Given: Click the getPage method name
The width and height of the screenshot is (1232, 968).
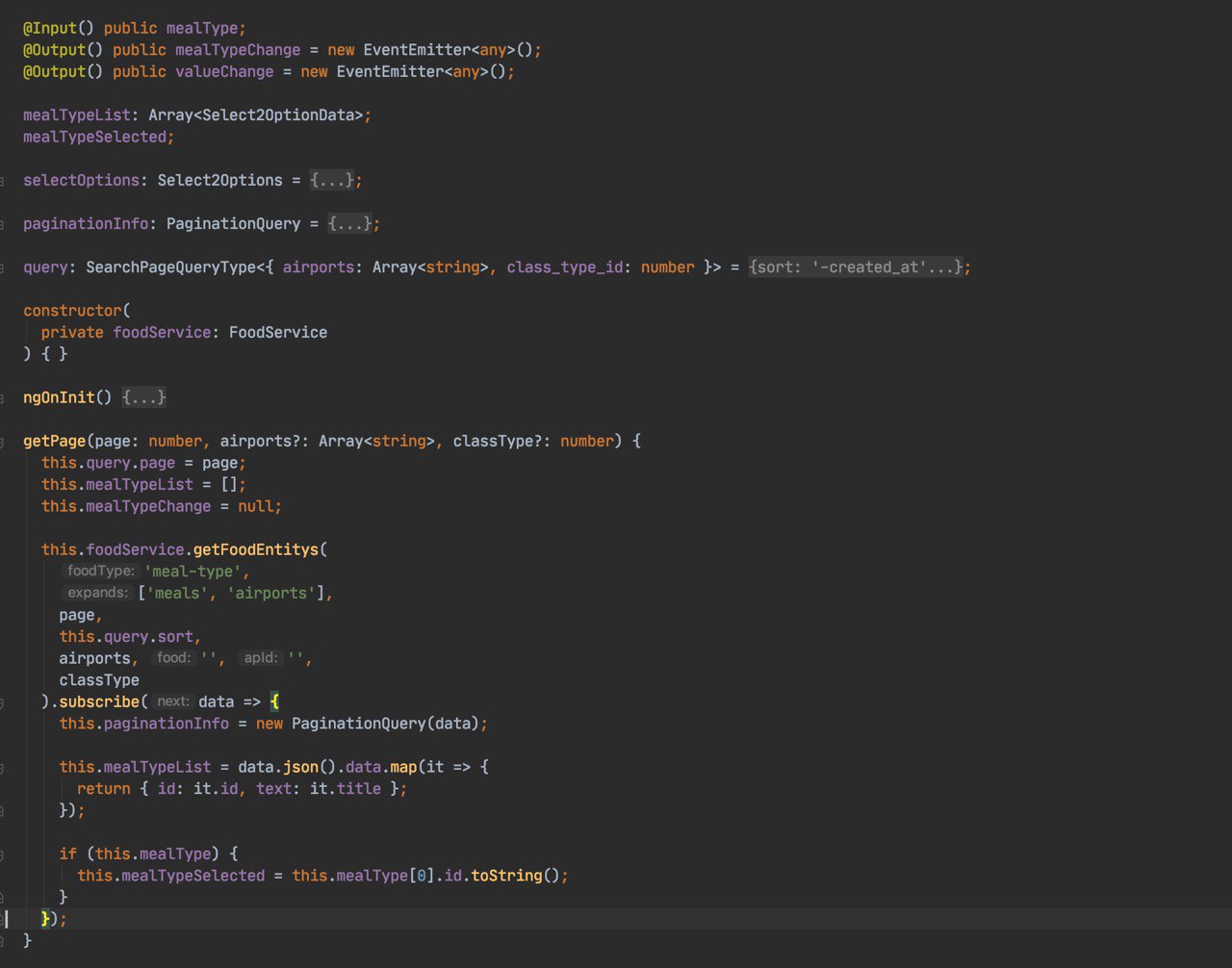Looking at the screenshot, I should 54,441.
